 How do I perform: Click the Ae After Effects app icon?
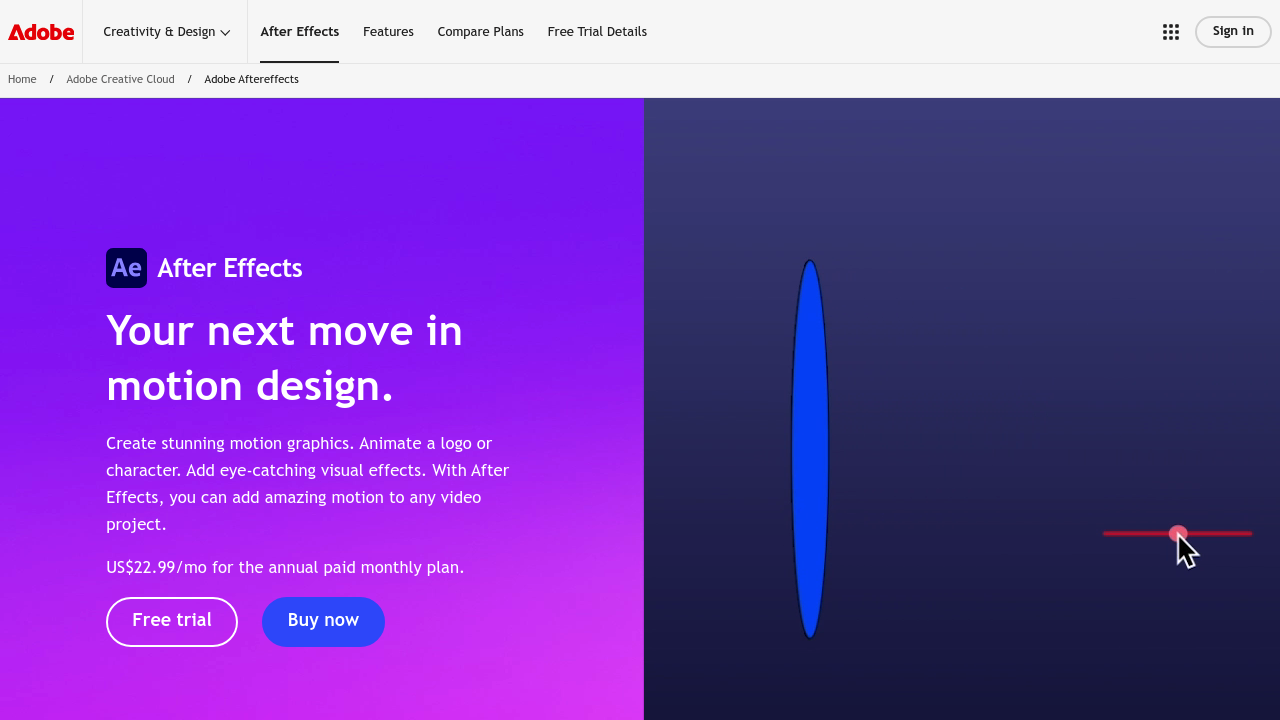click(126, 267)
